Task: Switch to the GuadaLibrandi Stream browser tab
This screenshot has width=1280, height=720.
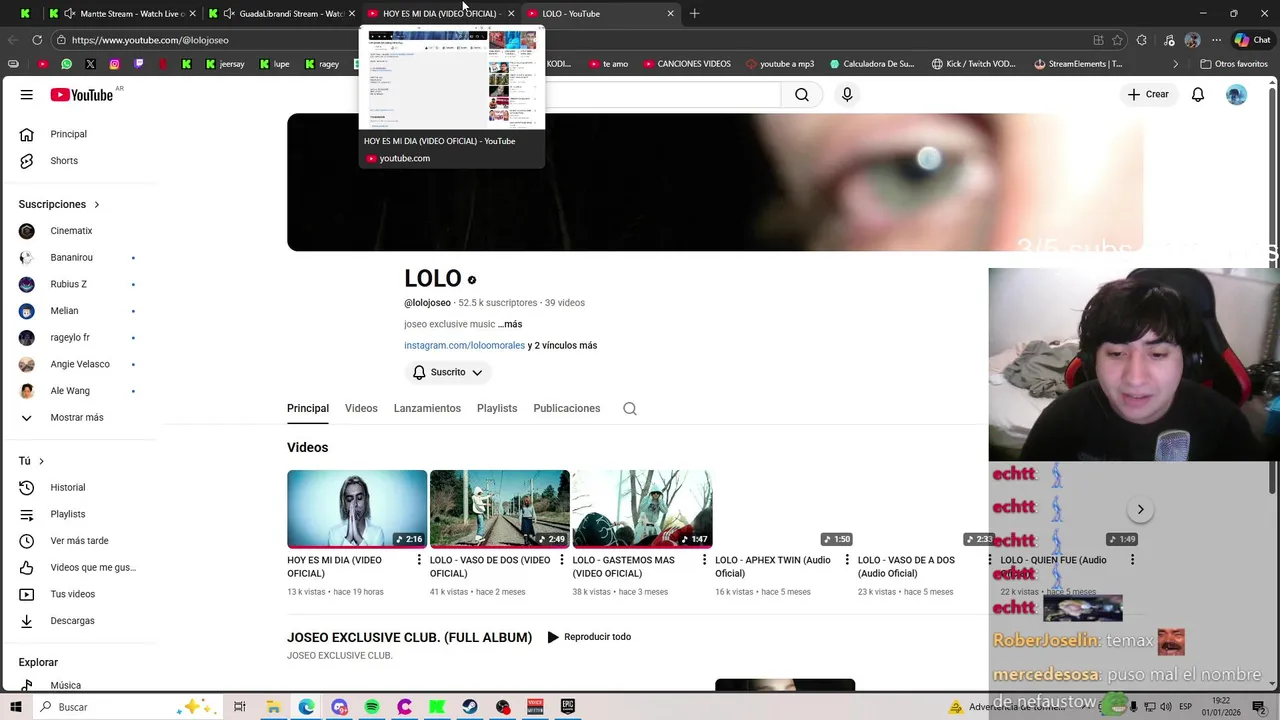Action: (281, 13)
